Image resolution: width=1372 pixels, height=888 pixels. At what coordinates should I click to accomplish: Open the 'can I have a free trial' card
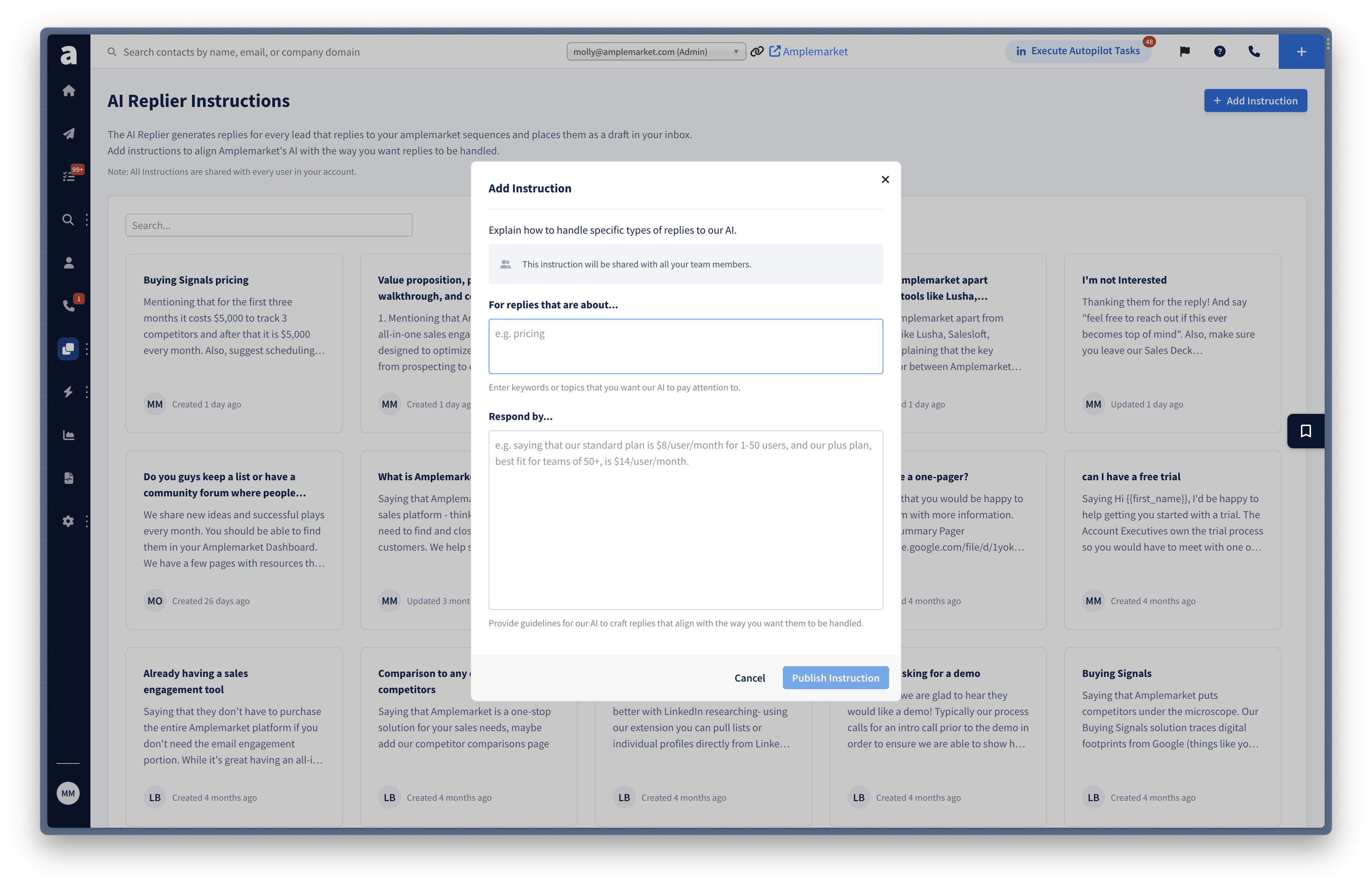point(1172,540)
